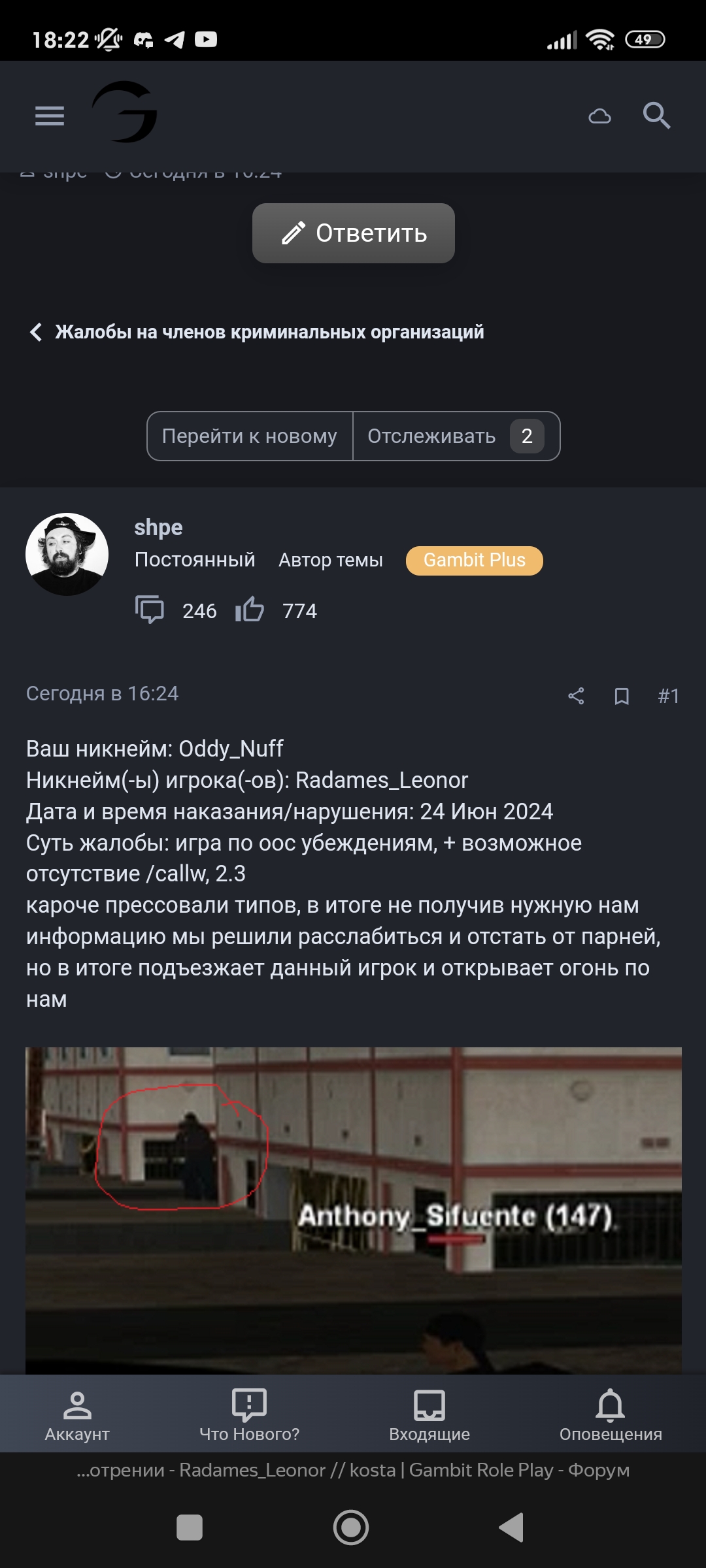Image resolution: width=706 pixels, height=1568 pixels.
Task: Tap the Android back triangle button
Action: tap(512, 1527)
